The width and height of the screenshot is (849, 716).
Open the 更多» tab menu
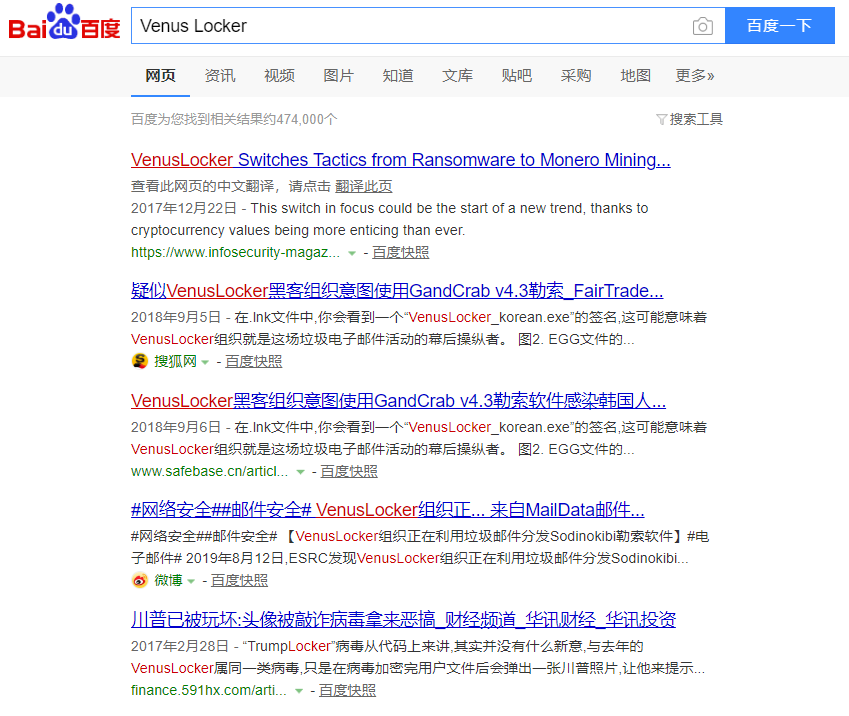695,76
